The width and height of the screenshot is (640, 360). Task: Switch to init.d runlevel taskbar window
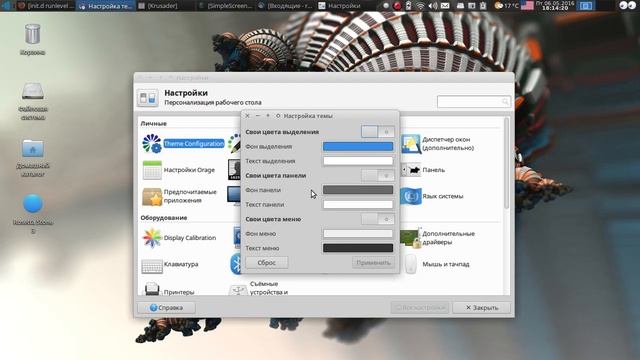click(x=45, y=6)
